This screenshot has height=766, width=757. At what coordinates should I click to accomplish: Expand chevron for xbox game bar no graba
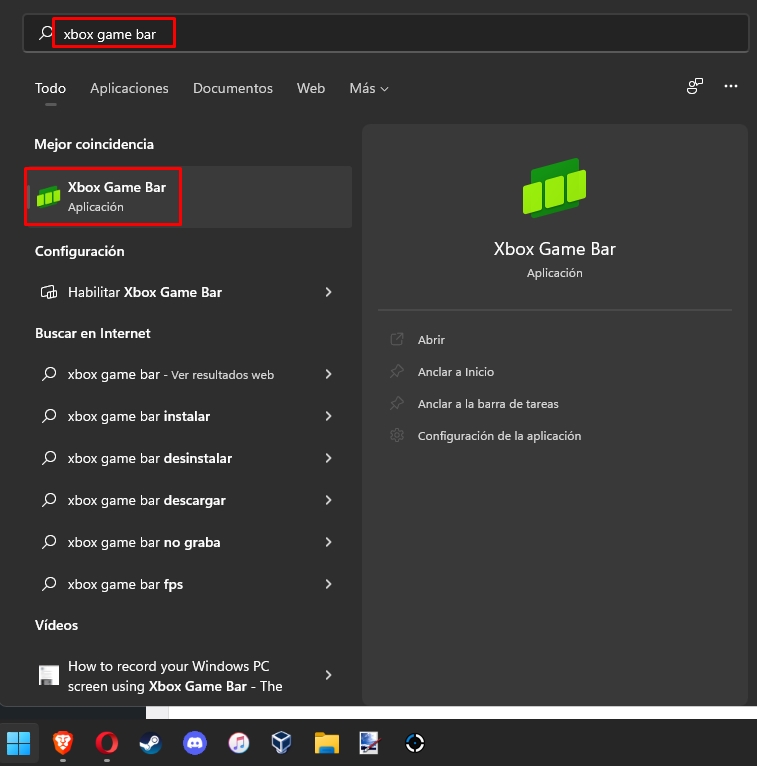[328, 542]
